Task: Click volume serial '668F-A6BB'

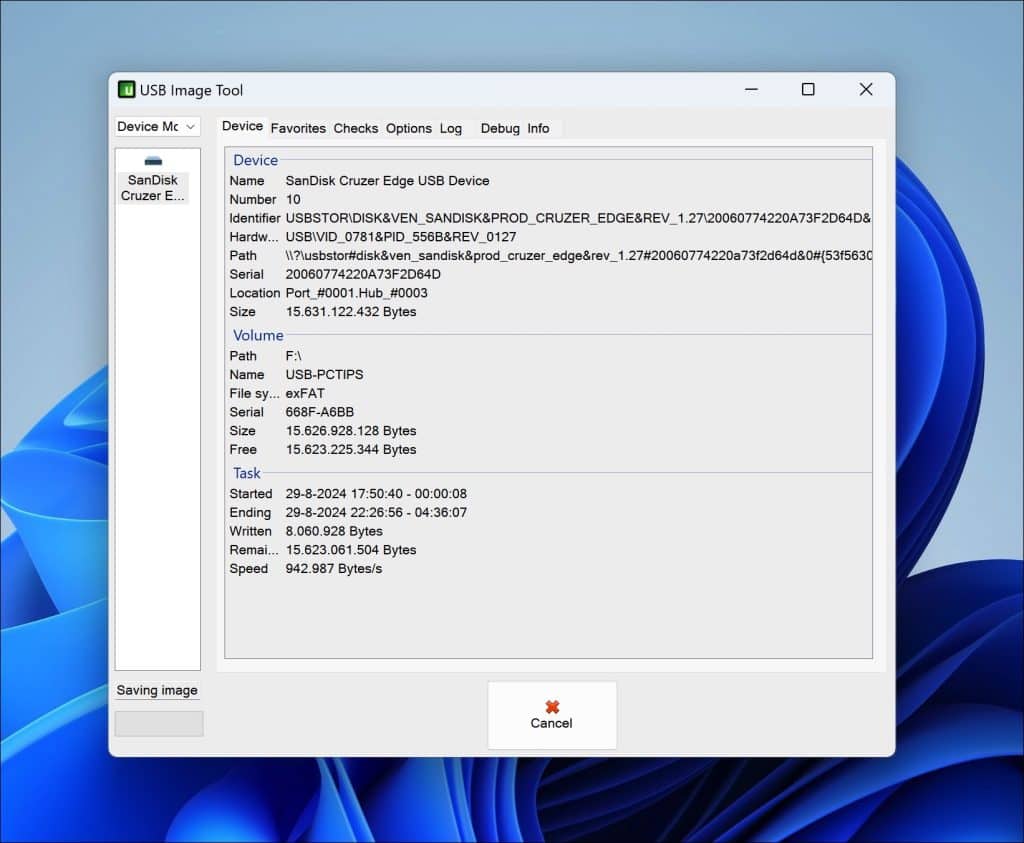Action: click(x=319, y=412)
